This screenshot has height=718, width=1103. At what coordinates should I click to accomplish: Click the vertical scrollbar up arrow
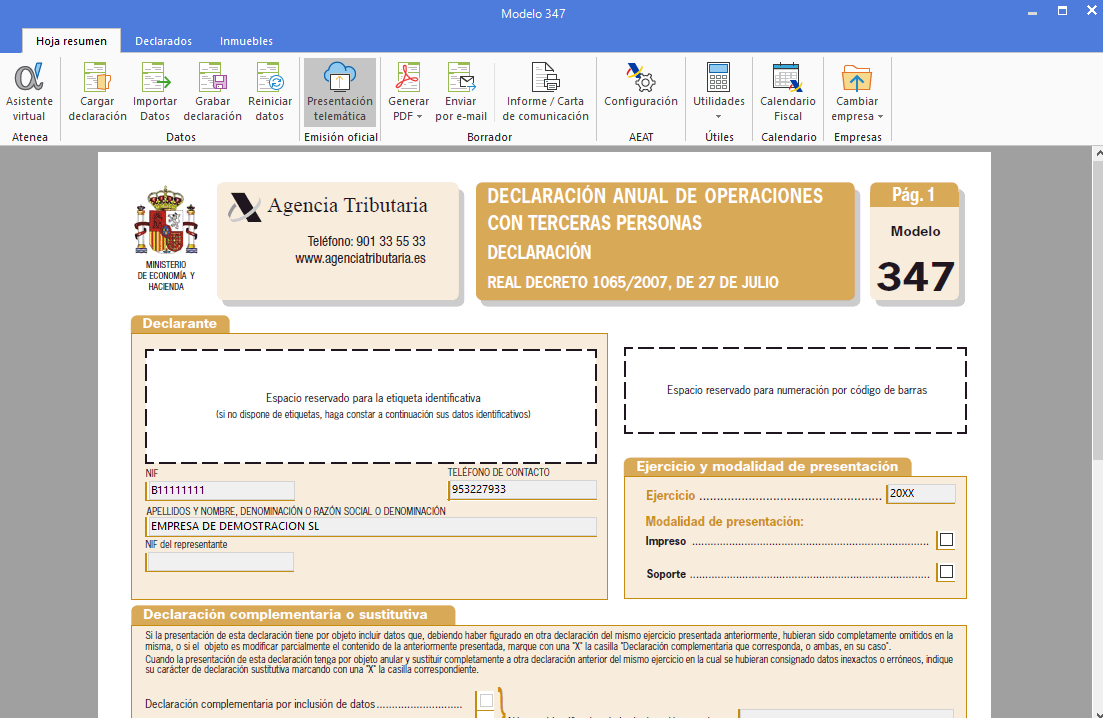tap(1097, 153)
